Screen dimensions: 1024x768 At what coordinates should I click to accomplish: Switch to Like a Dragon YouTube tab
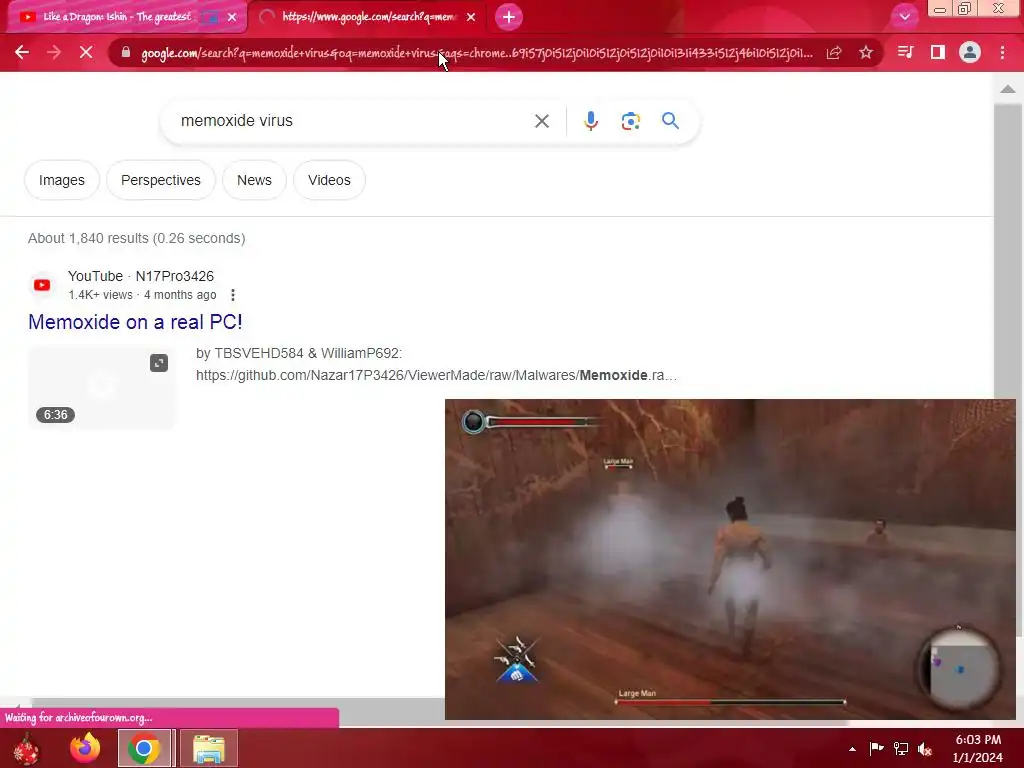[118, 17]
